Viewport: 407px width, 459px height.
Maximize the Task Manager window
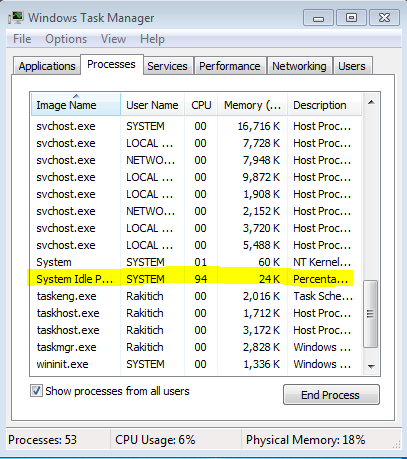click(x=351, y=18)
